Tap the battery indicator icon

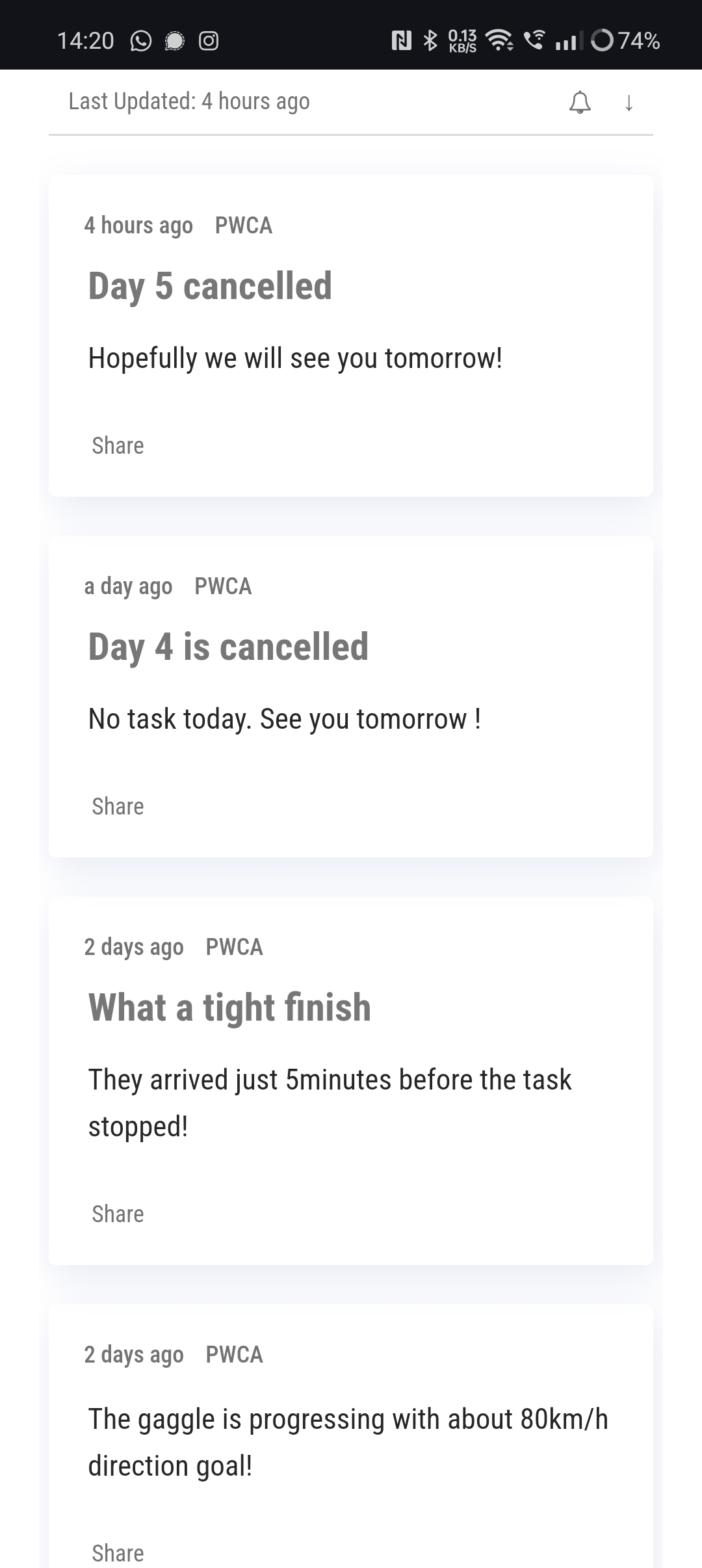click(x=603, y=41)
